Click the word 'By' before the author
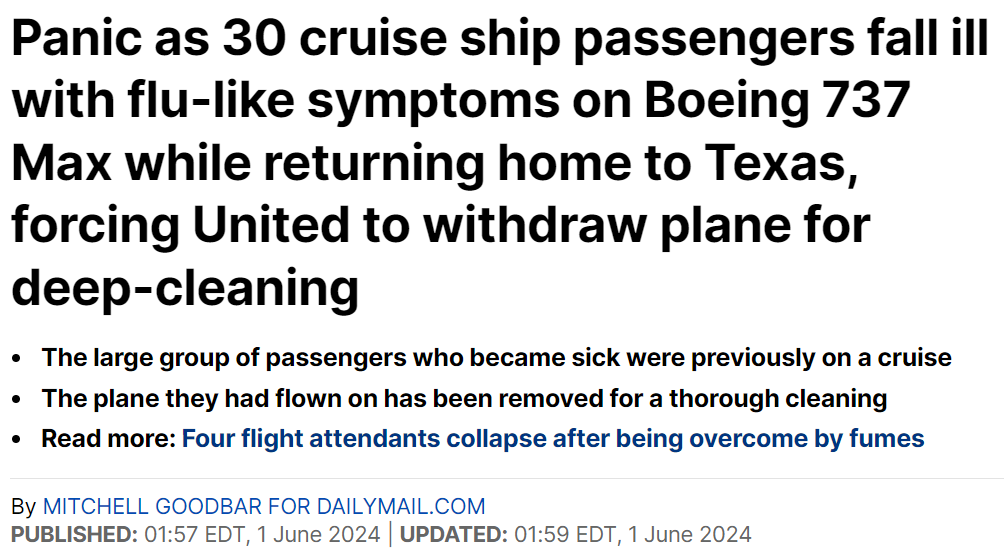The image size is (1005, 559). pyautogui.click(x=24, y=506)
